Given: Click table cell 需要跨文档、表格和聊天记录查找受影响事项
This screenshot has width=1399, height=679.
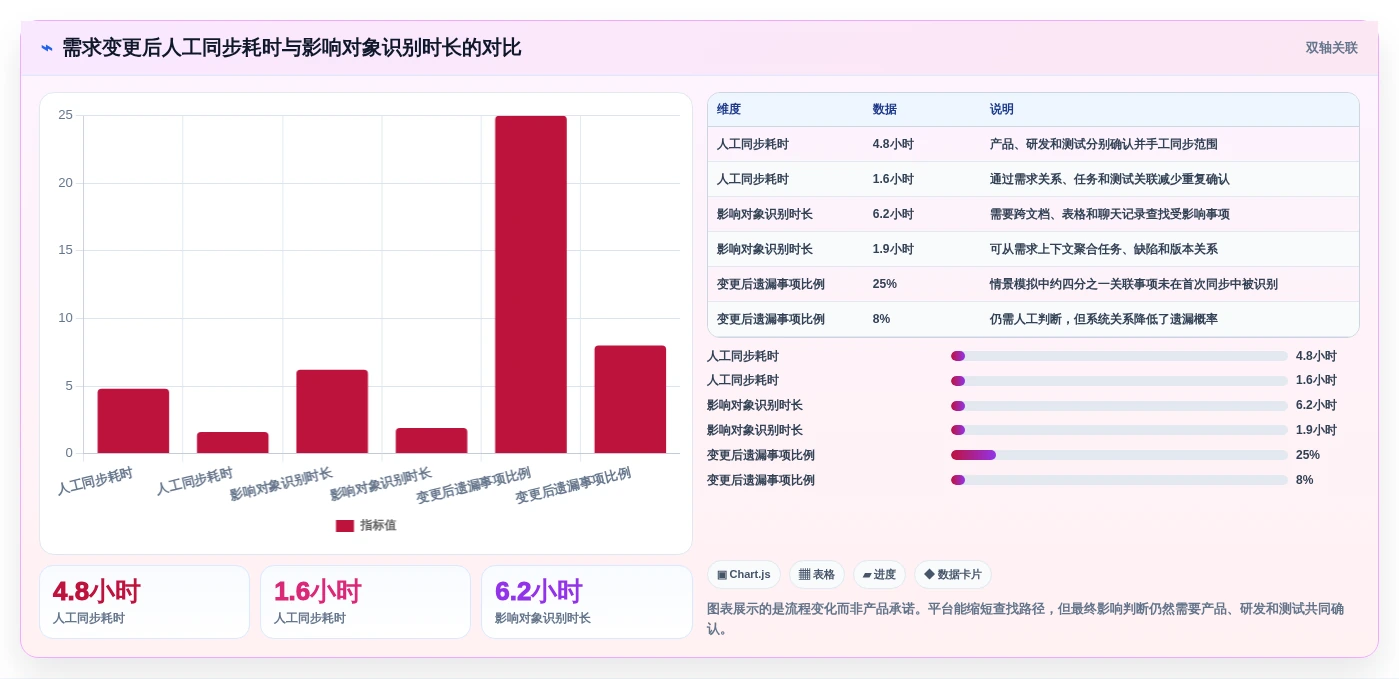Looking at the screenshot, I should 1110,214.
